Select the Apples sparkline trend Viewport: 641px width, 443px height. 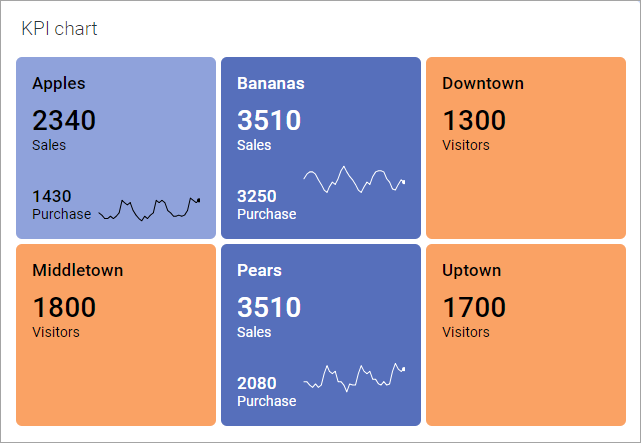(x=149, y=208)
